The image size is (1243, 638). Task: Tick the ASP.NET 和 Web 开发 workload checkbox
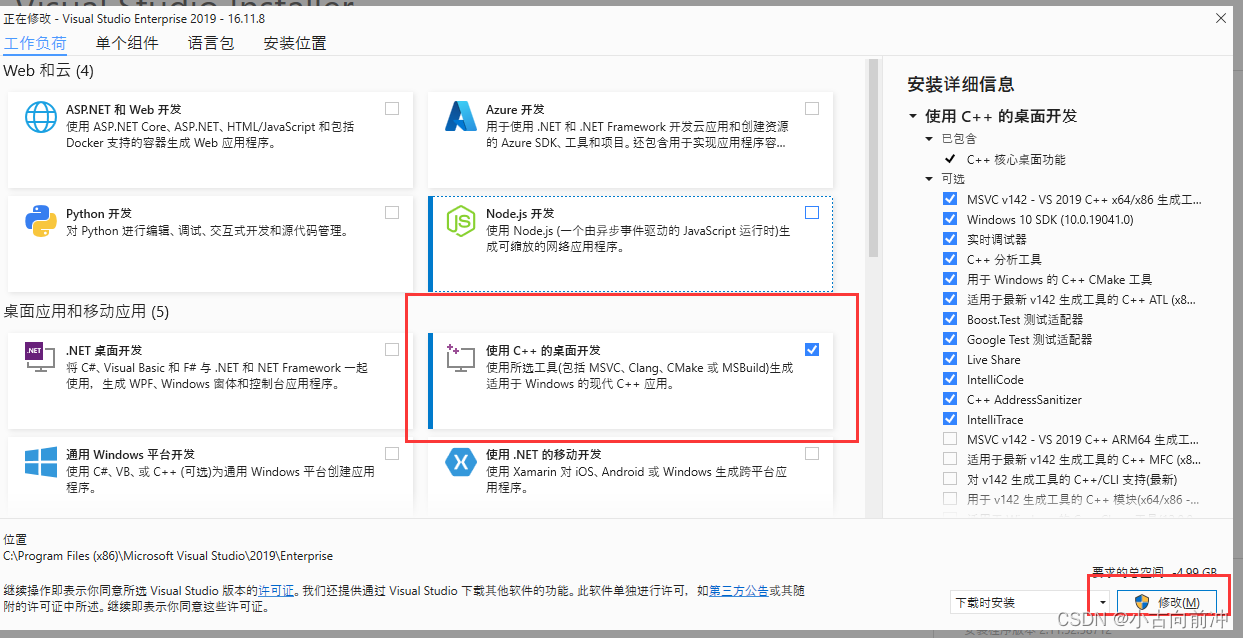(392, 108)
